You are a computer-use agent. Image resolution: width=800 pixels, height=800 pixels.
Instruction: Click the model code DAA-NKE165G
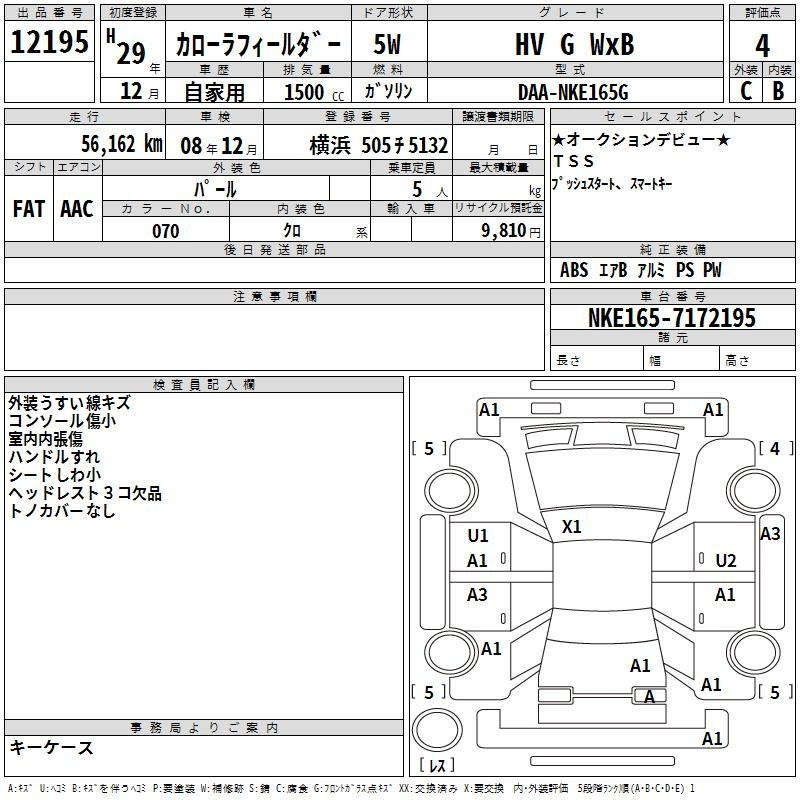573,92
